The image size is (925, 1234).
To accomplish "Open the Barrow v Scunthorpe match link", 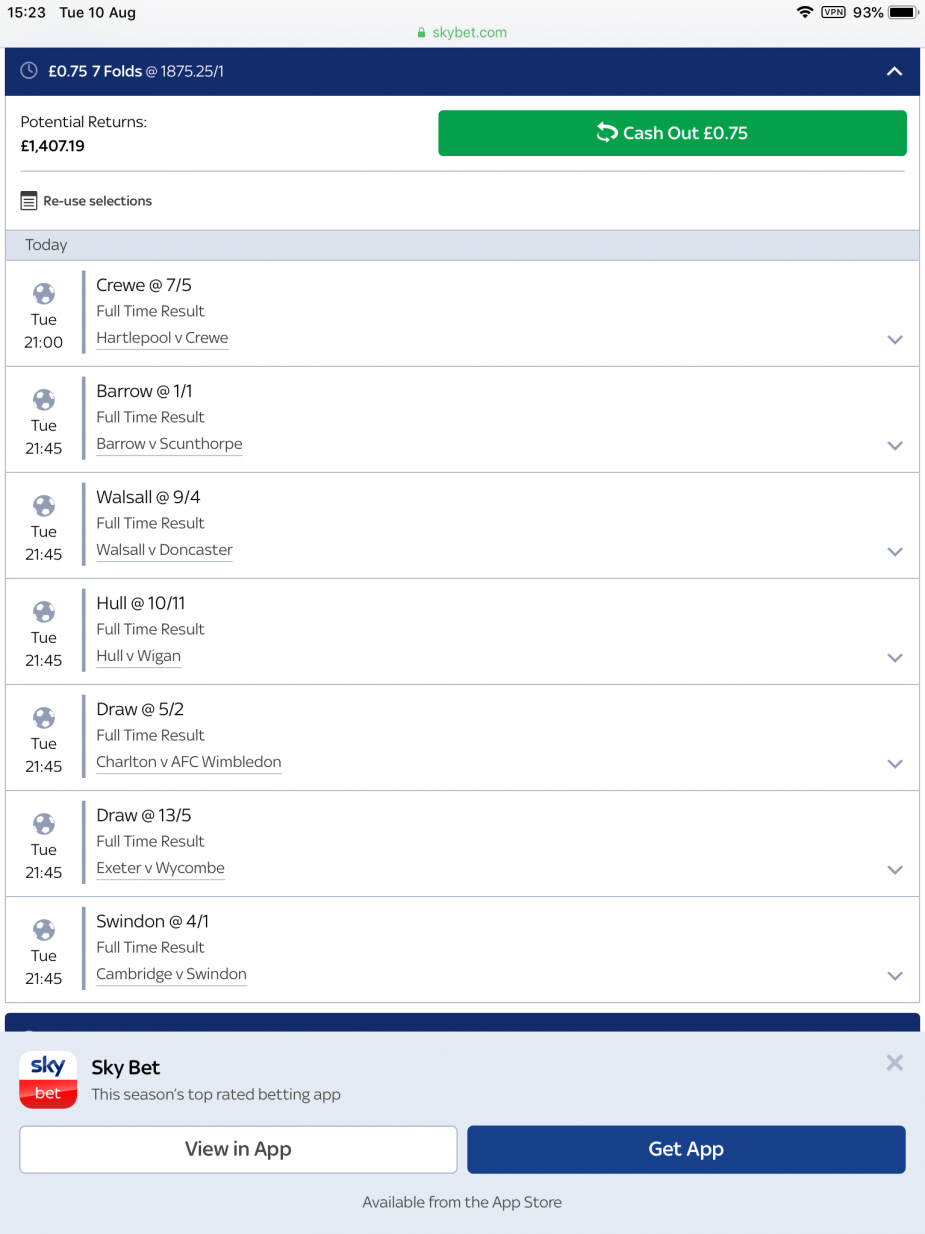I will click(x=169, y=444).
